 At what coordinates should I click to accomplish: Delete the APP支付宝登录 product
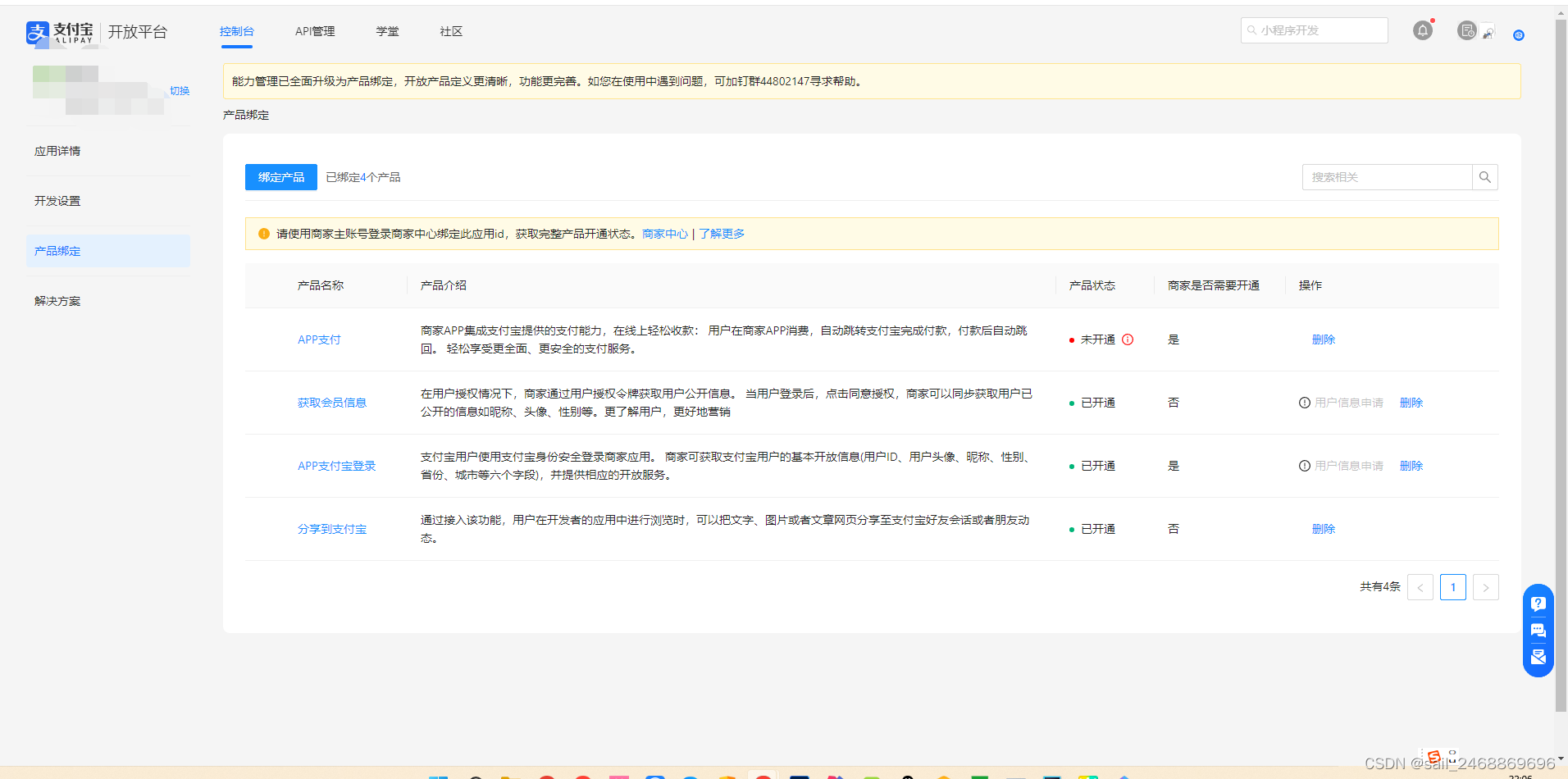coord(1411,466)
